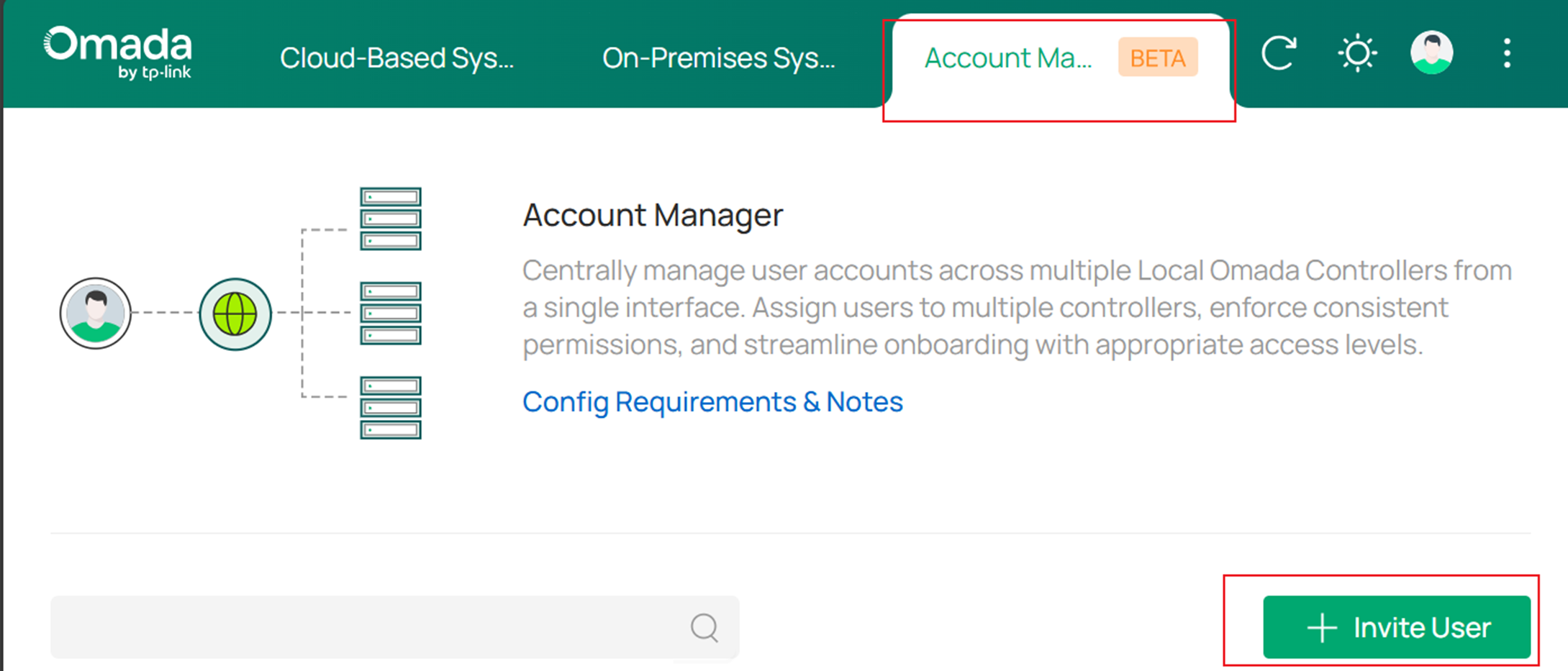Click the Omada by tp-link logo
The image size is (1568, 671).
pos(117,52)
